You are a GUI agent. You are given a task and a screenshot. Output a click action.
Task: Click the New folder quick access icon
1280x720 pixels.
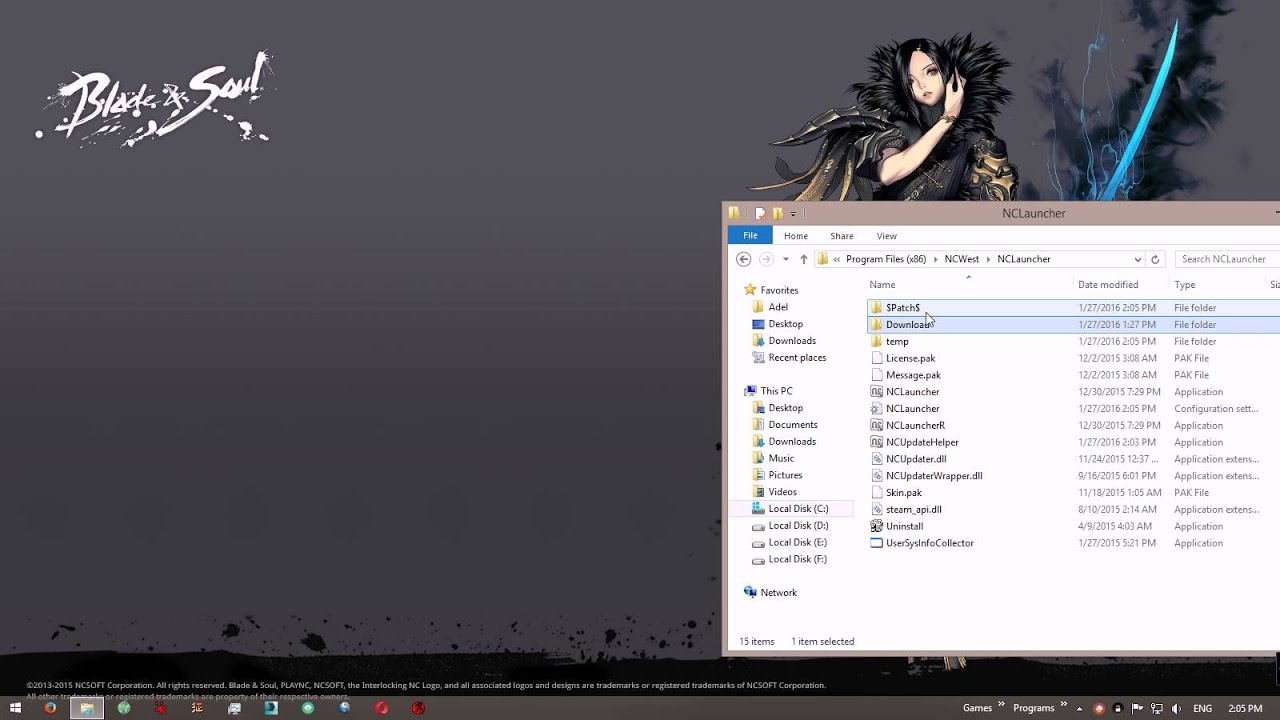(777, 213)
